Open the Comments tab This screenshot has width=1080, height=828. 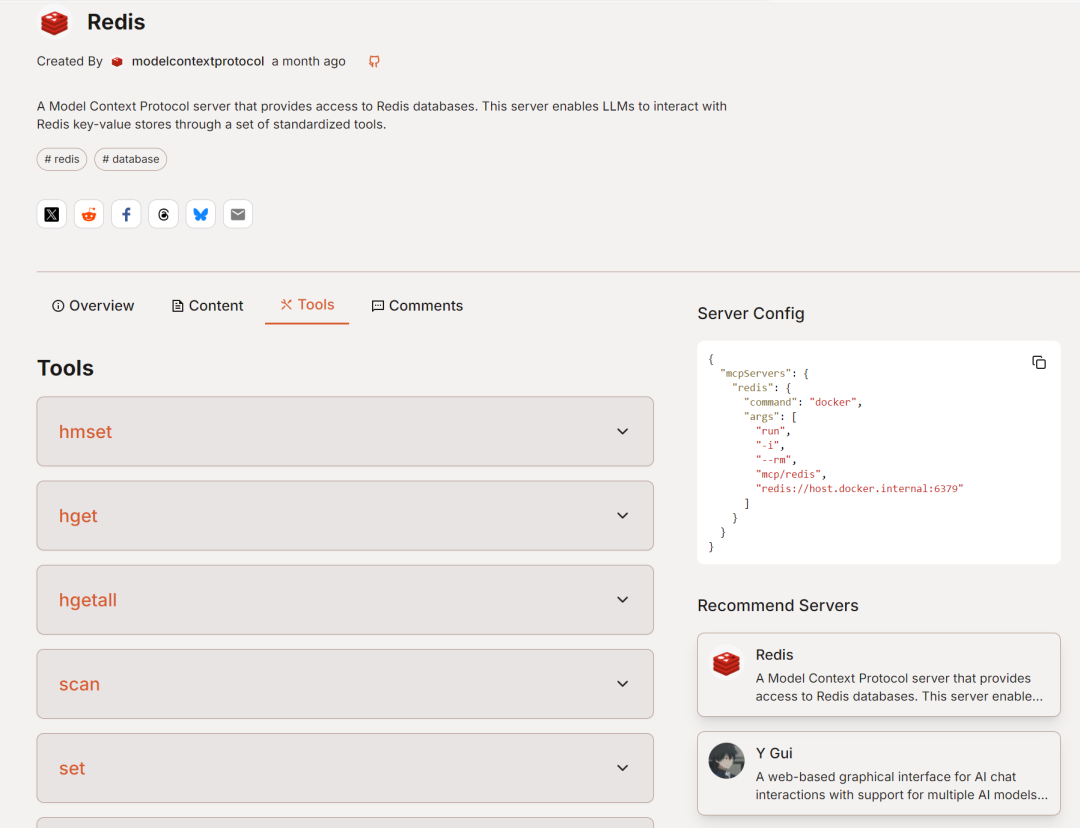point(417,306)
